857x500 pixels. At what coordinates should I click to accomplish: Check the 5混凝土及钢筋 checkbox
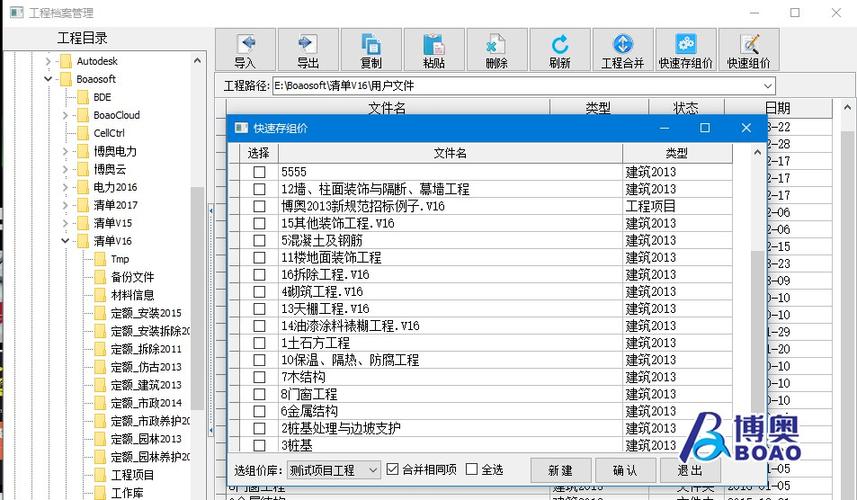point(259,240)
